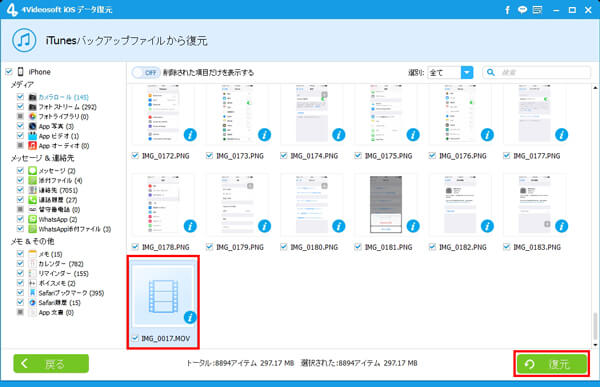The height and width of the screenshot is (387, 600).
Task: Show info for IMG_0177.PNG
Action: coord(561,135)
